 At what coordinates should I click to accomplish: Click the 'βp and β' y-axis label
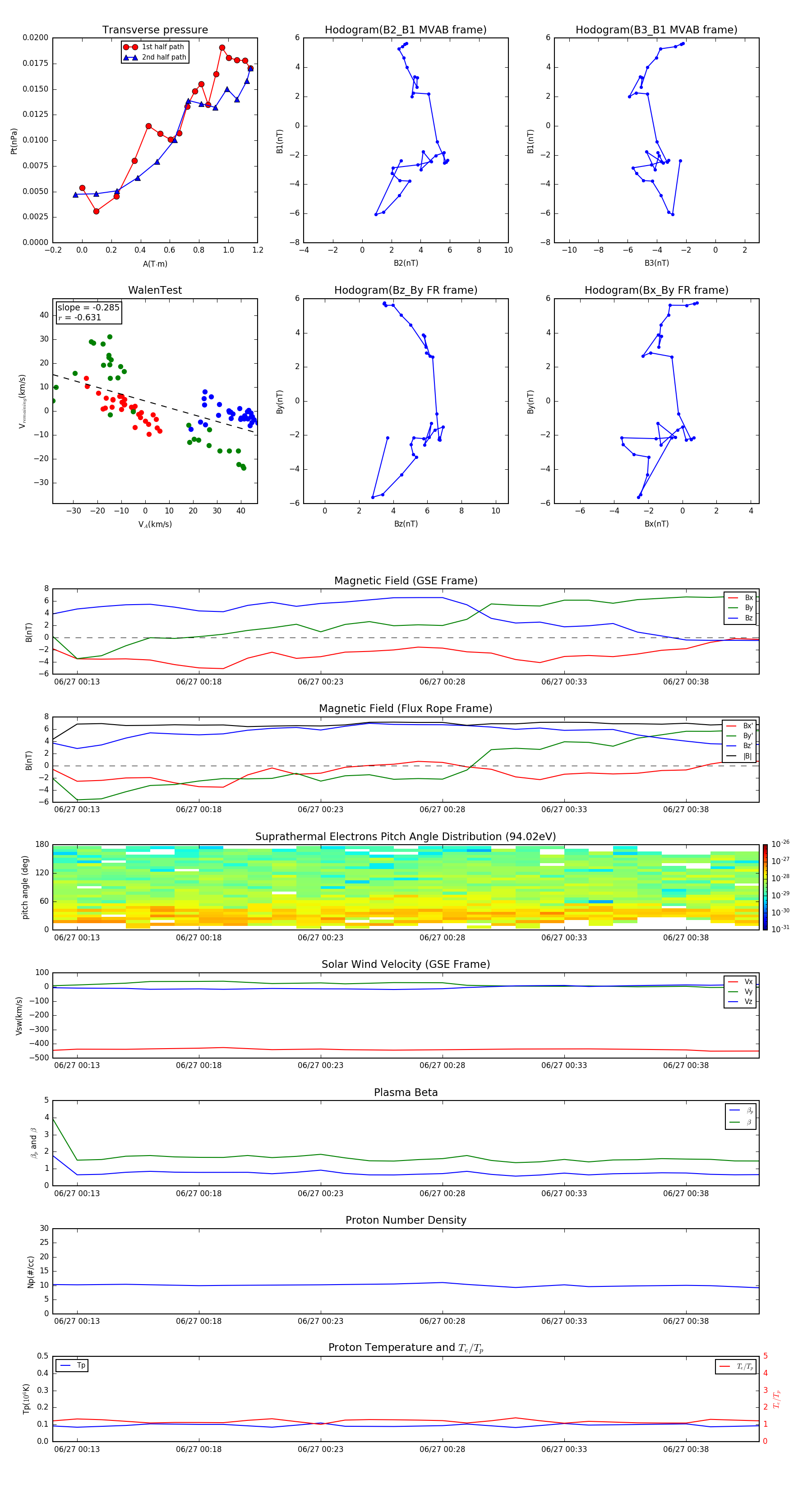point(33,1143)
